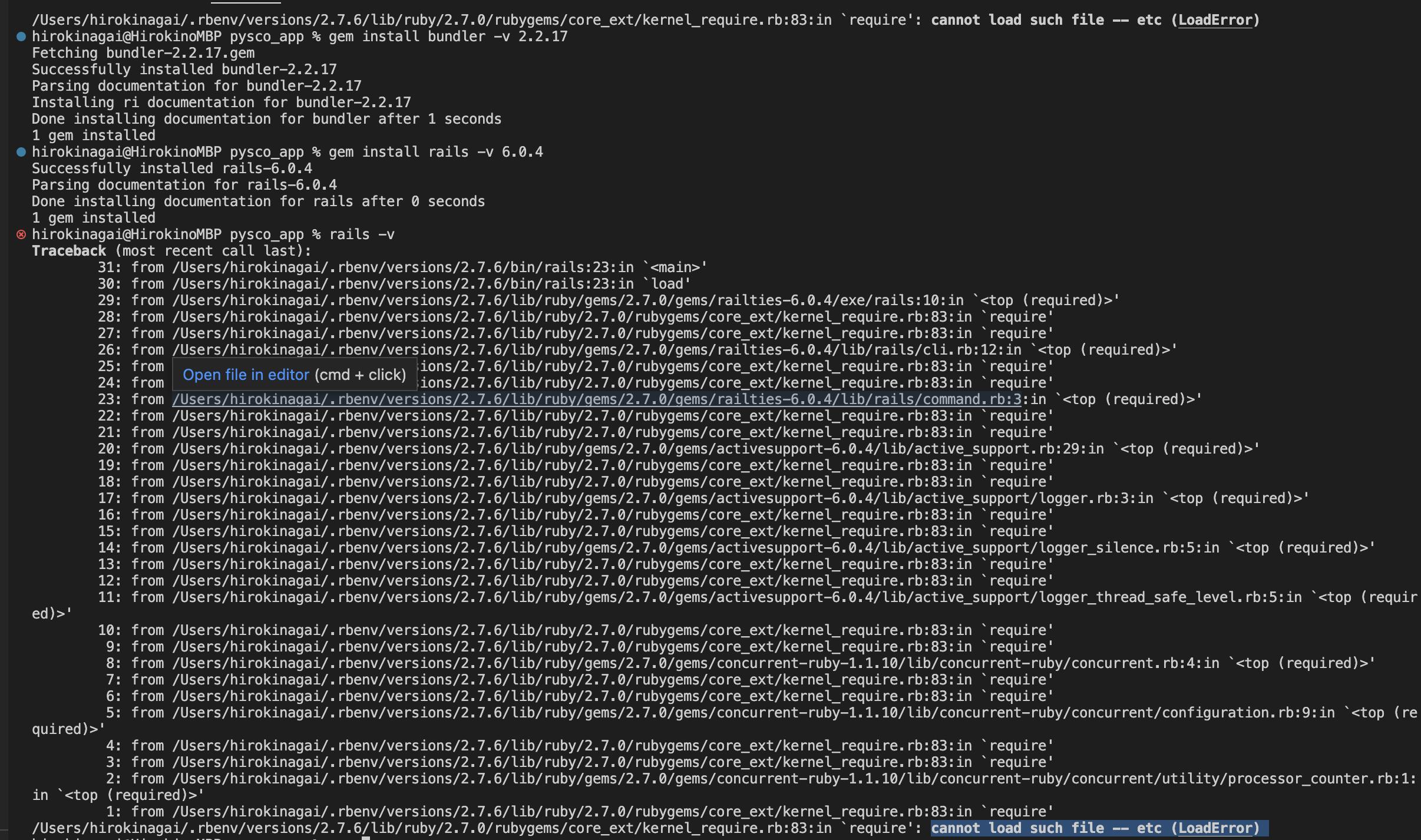Click 'Parsing documentation for bundler-2.2.17' line
The height and width of the screenshot is (840, 1421).
[197, 86]
